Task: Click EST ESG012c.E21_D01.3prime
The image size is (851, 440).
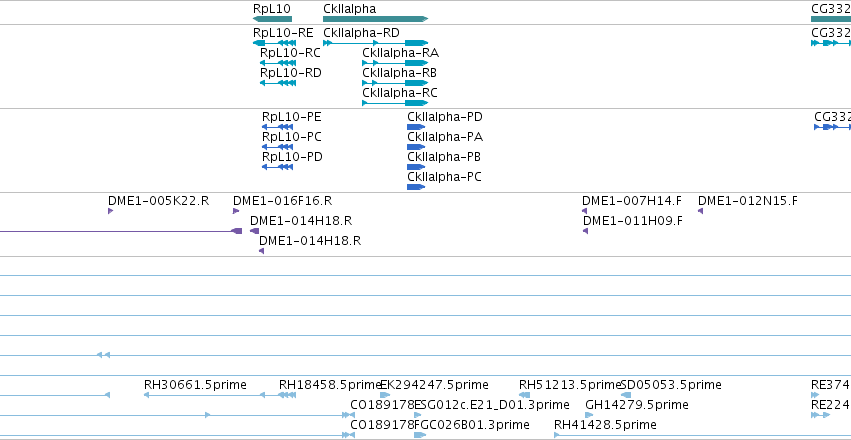Action: click(492, 405)
